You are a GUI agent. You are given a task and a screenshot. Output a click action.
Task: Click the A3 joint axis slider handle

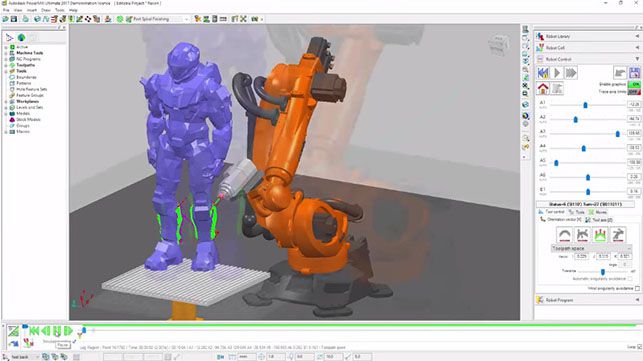pyautogui.click(x=618, y=134)
